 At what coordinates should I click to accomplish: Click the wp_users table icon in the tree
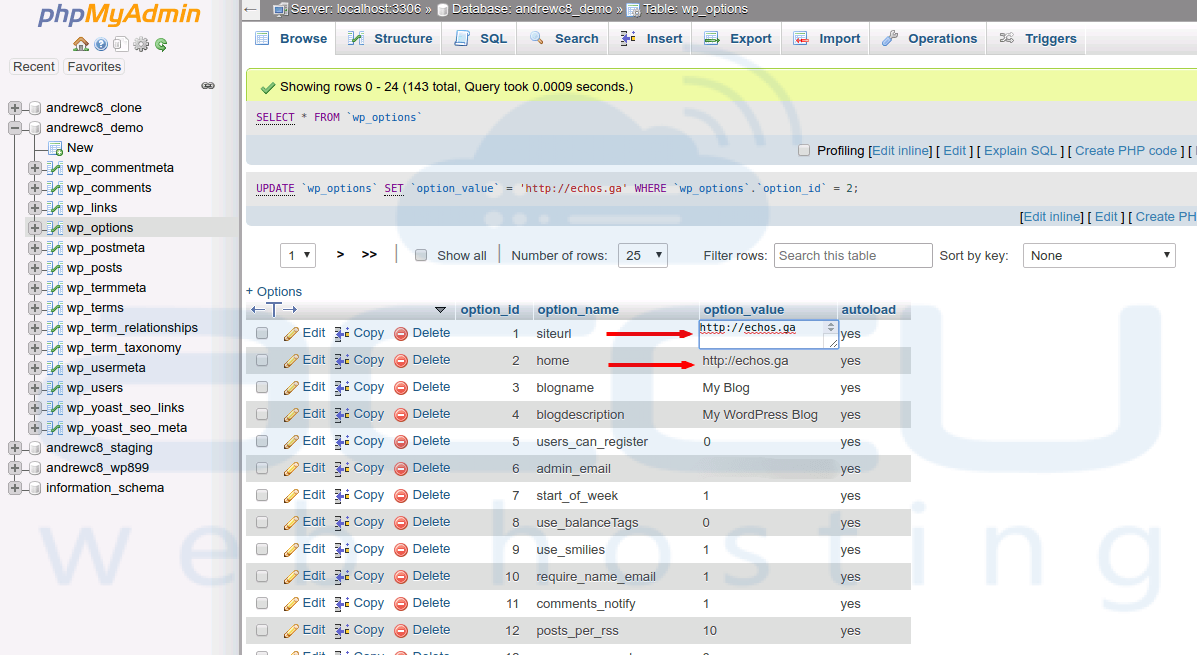coord(54,388)
